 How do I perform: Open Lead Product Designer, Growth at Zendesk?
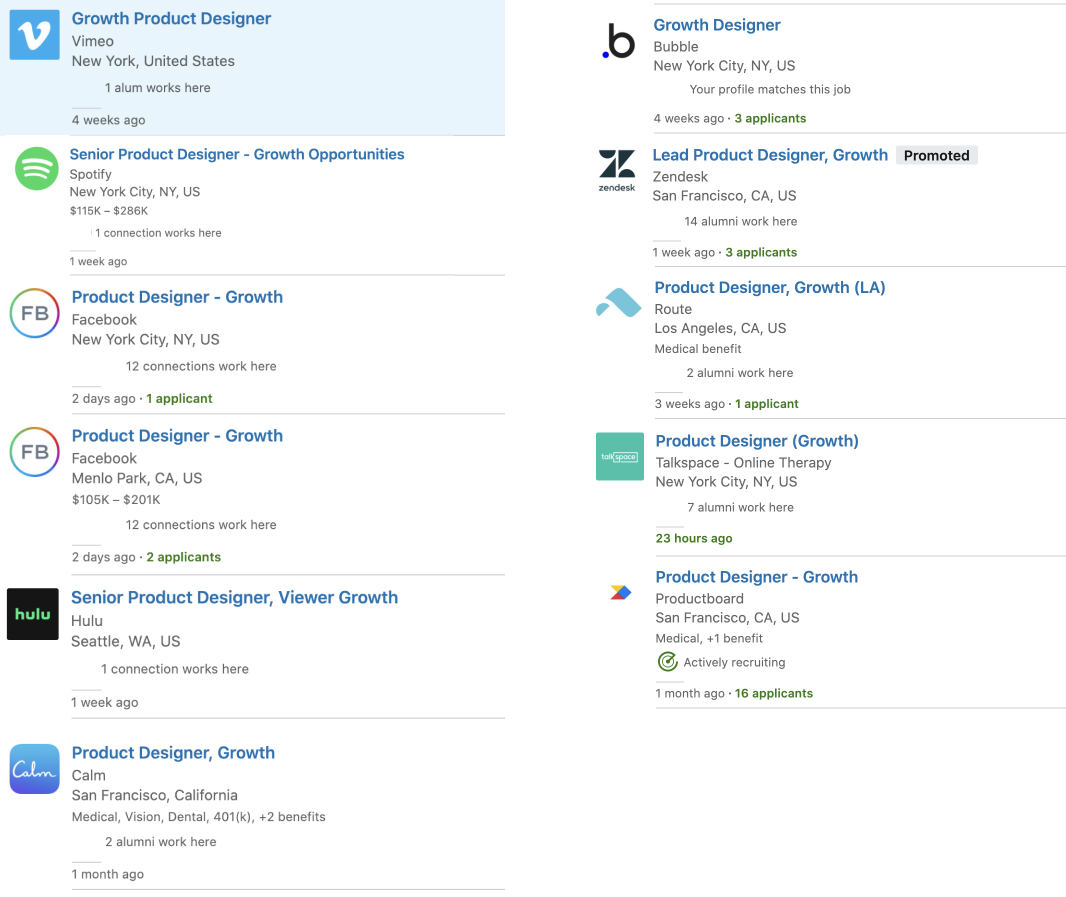click(x=770, y=155)
